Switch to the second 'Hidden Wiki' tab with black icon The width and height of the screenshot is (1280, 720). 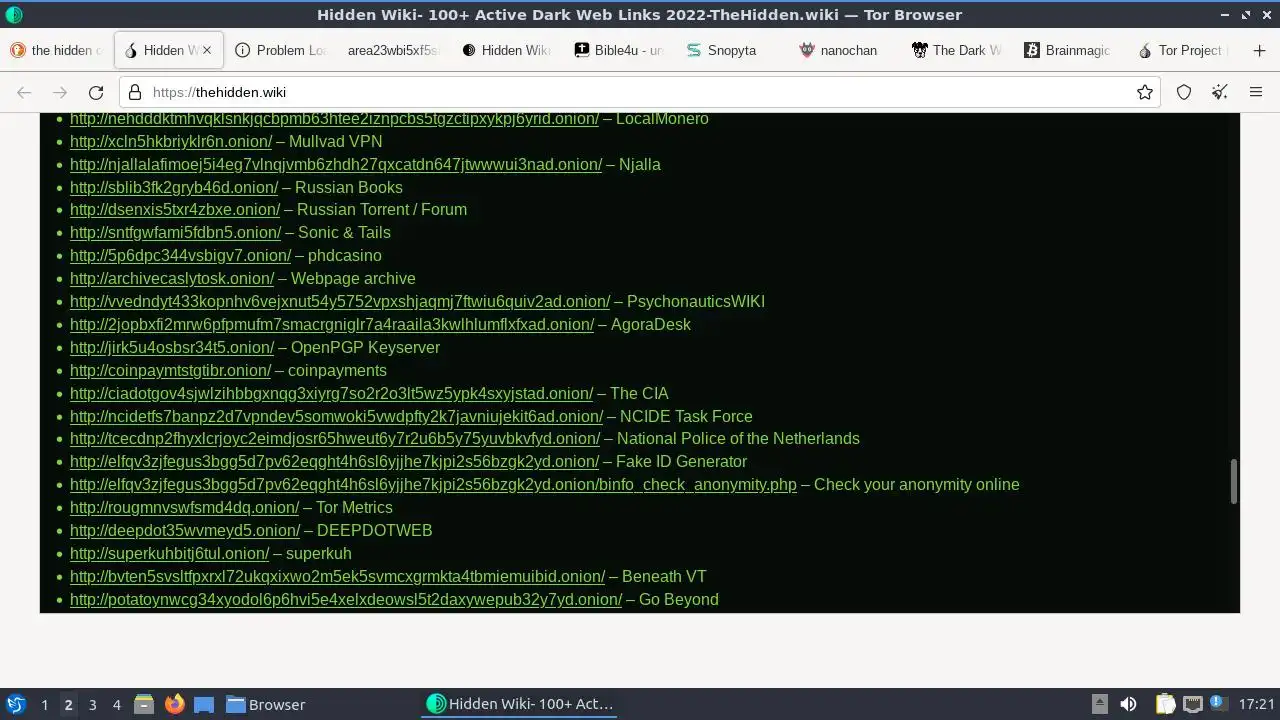[506, 50]
